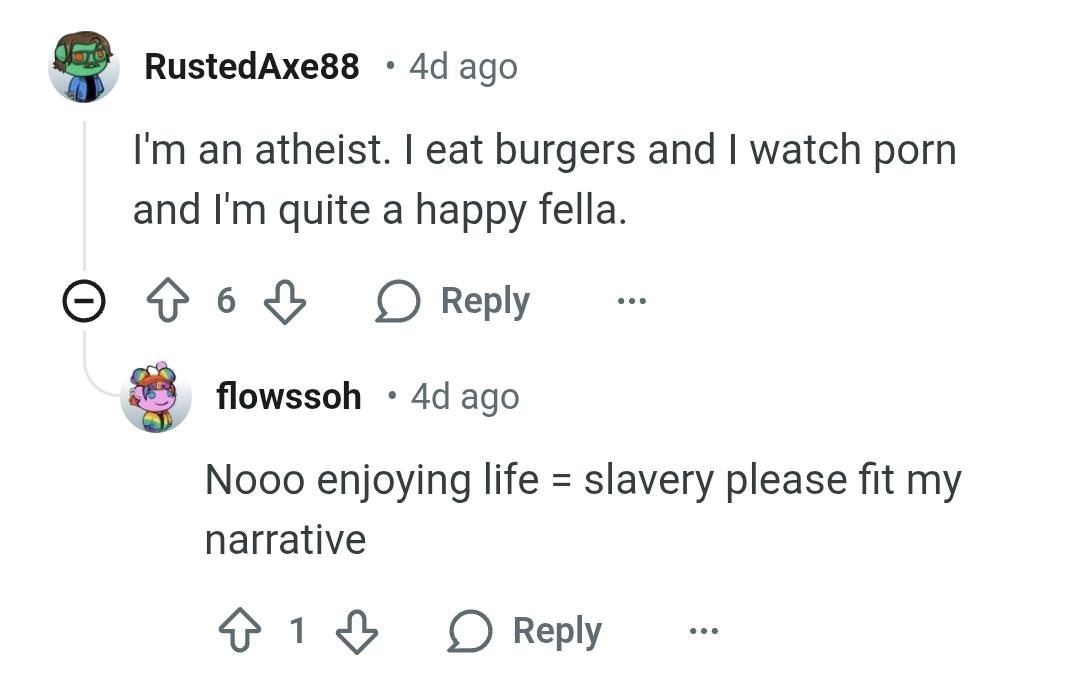Open flowssoh's avatar profile
1080x677 pixels.
155,397
